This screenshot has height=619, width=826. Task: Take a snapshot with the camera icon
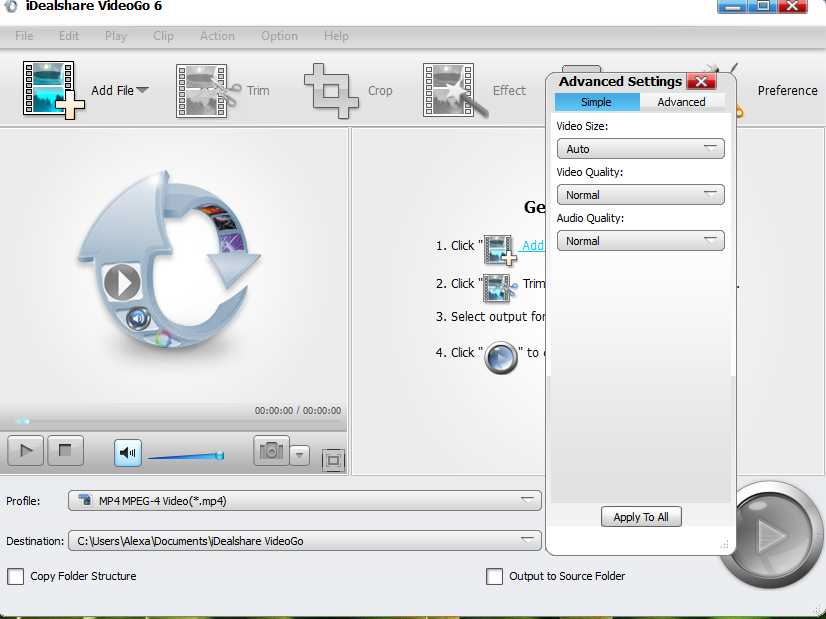271,450
